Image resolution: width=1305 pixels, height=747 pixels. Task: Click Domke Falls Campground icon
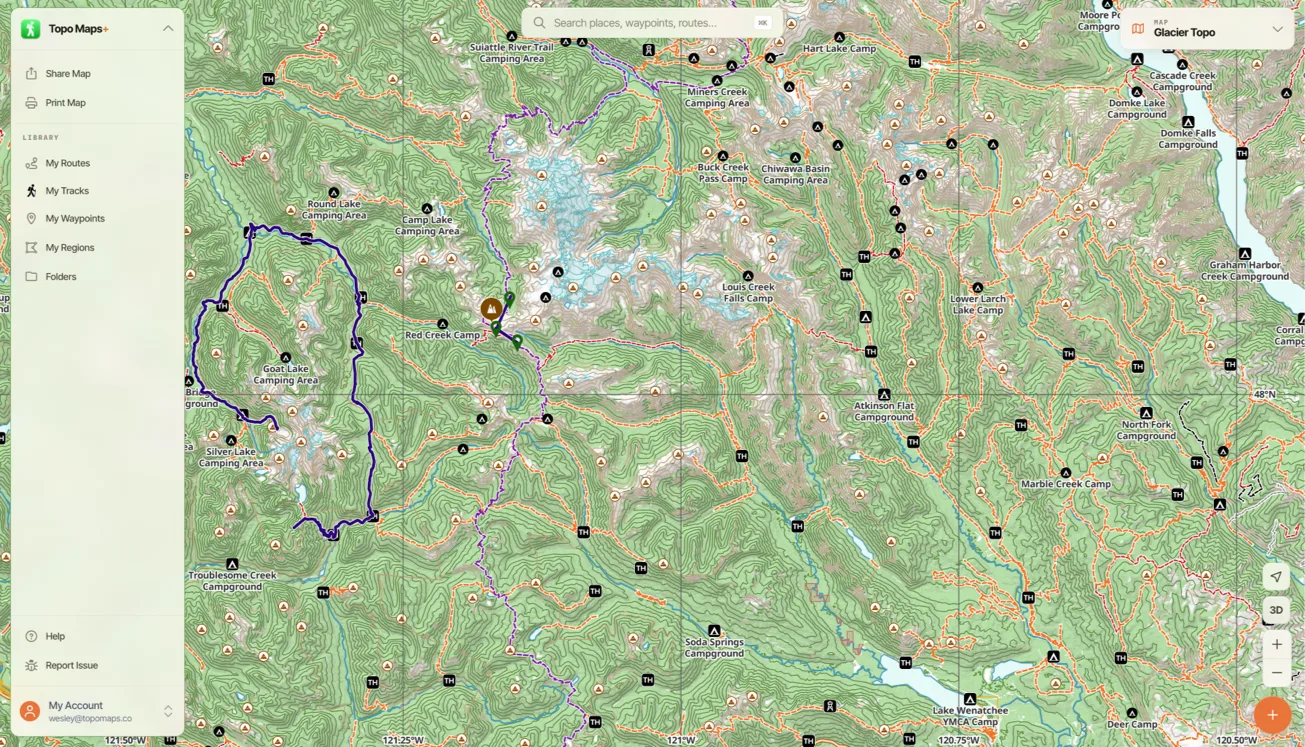pos(1188,122)
